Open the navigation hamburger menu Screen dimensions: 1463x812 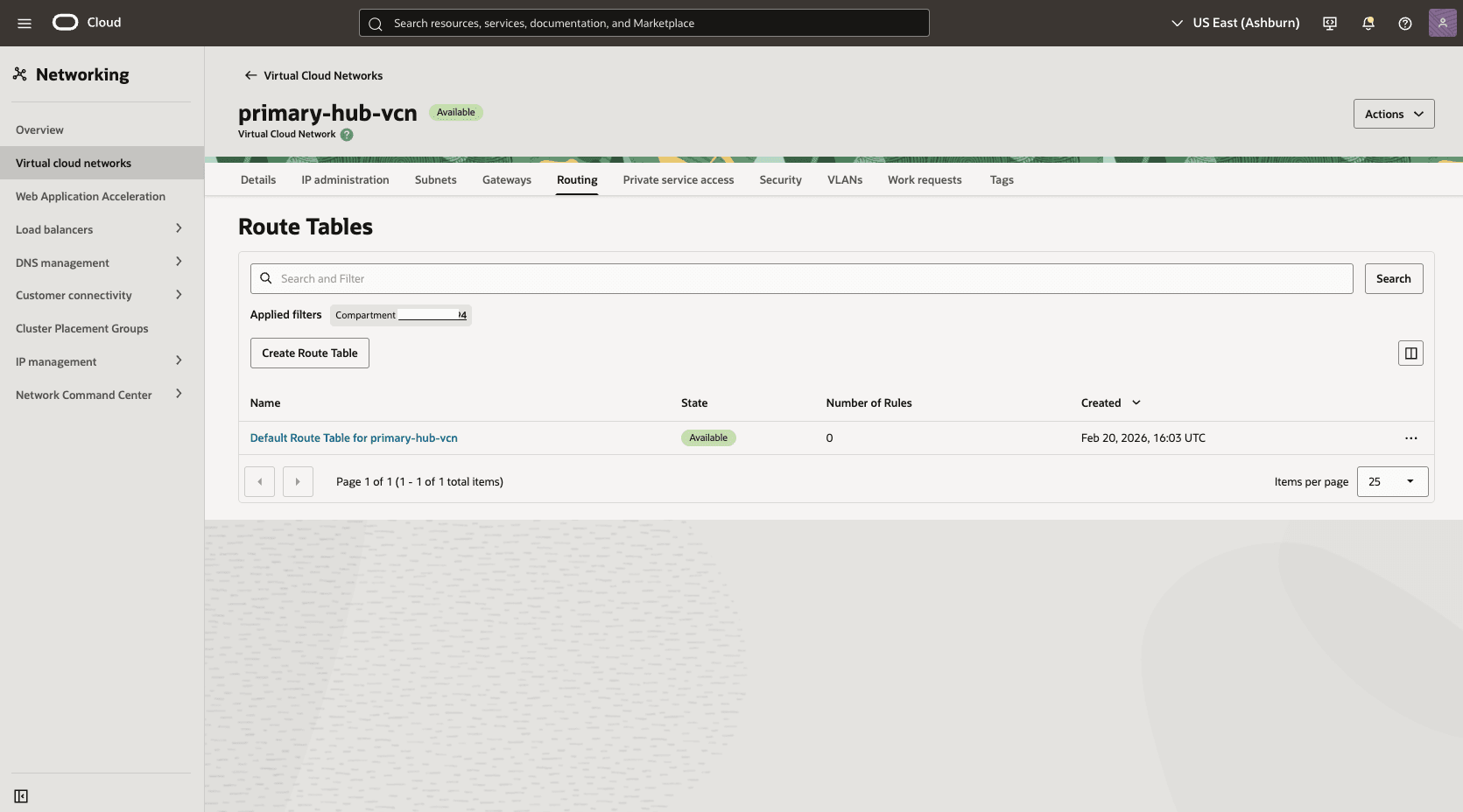25,23
